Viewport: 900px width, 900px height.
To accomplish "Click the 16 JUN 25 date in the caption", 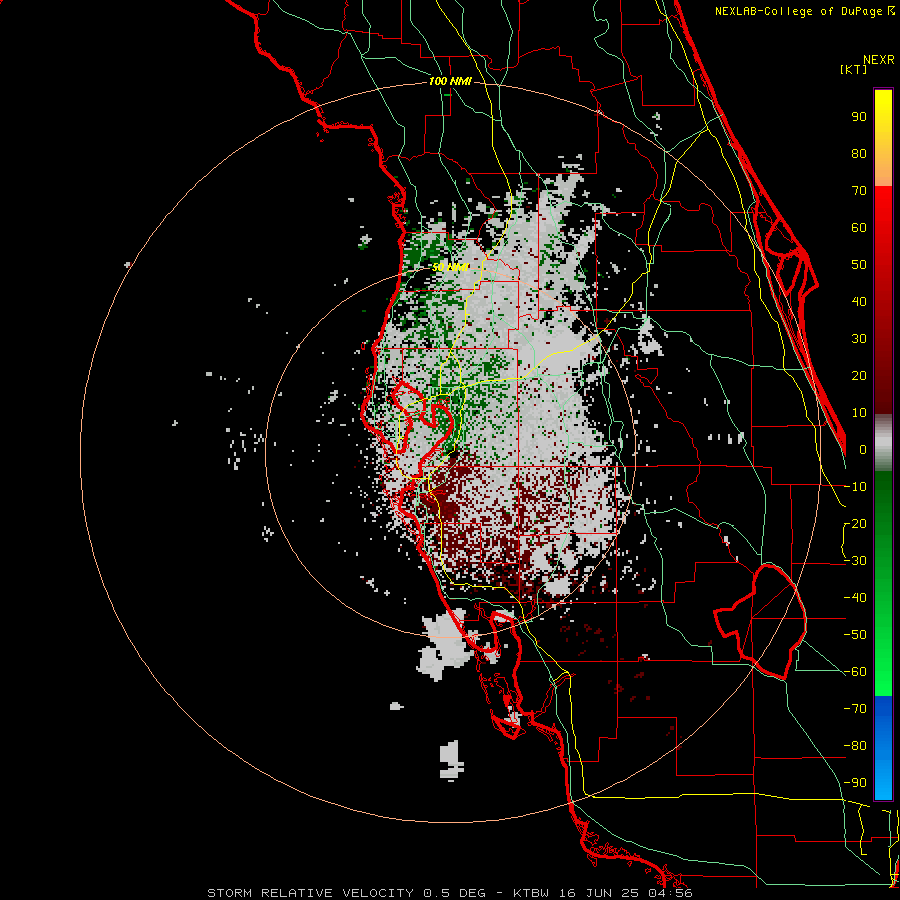I will (x=599, y=893).
